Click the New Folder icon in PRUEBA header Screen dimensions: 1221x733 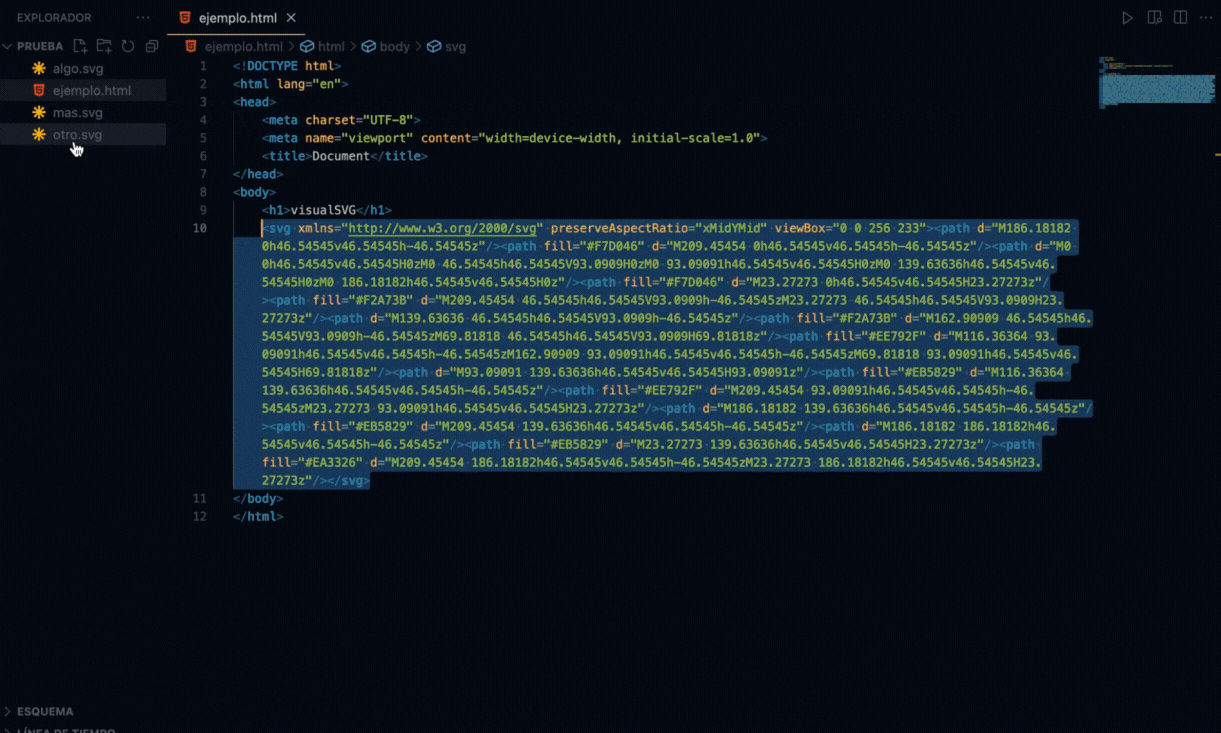105,46
